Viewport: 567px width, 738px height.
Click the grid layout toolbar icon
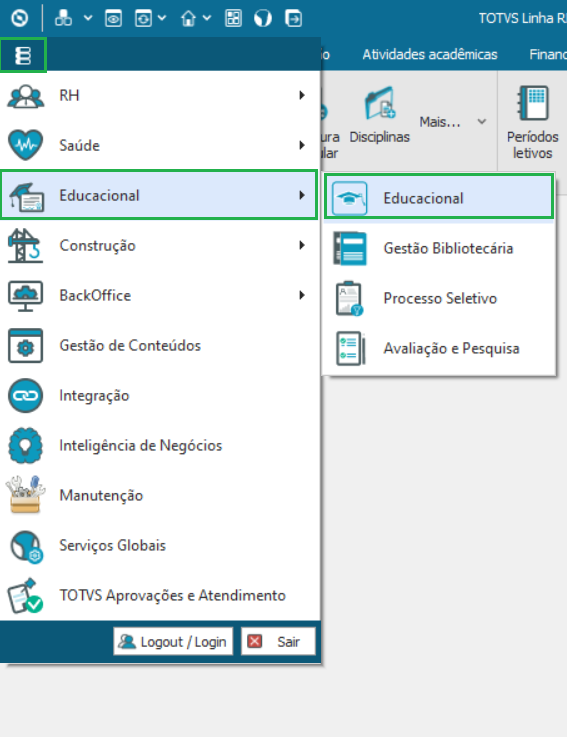click(233, 18)
